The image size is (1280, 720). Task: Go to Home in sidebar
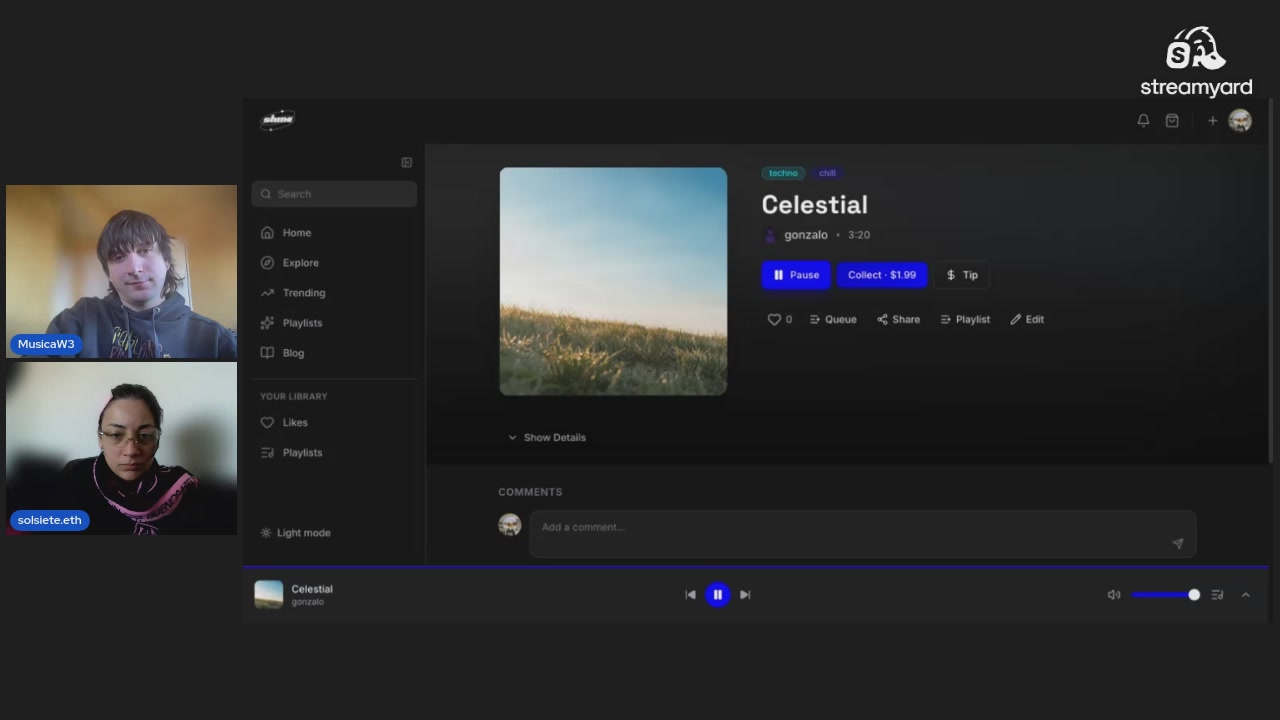[334, 233]
